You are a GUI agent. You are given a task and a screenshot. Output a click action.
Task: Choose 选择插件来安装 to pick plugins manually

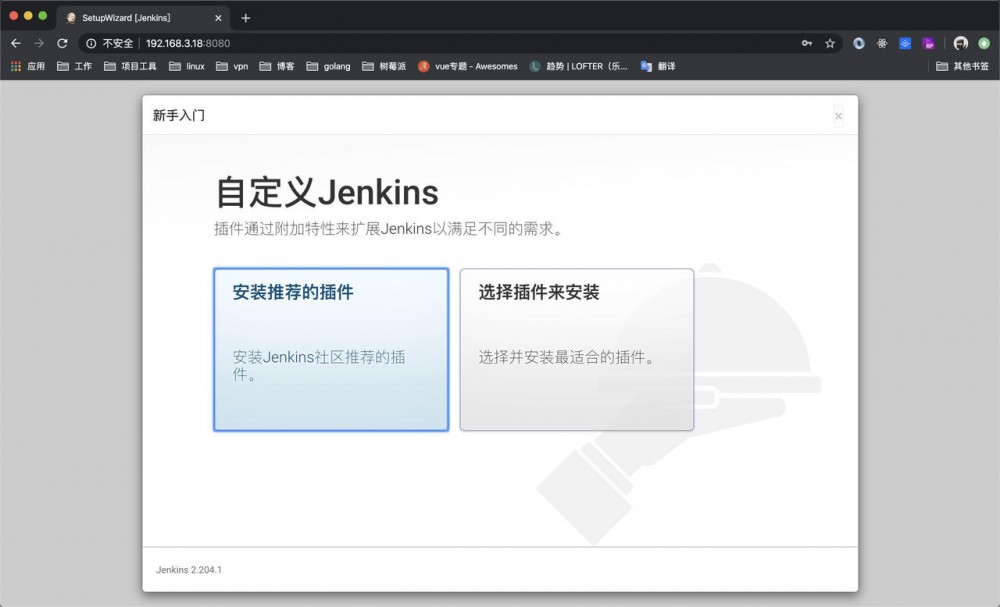click(x=576, y=349)
